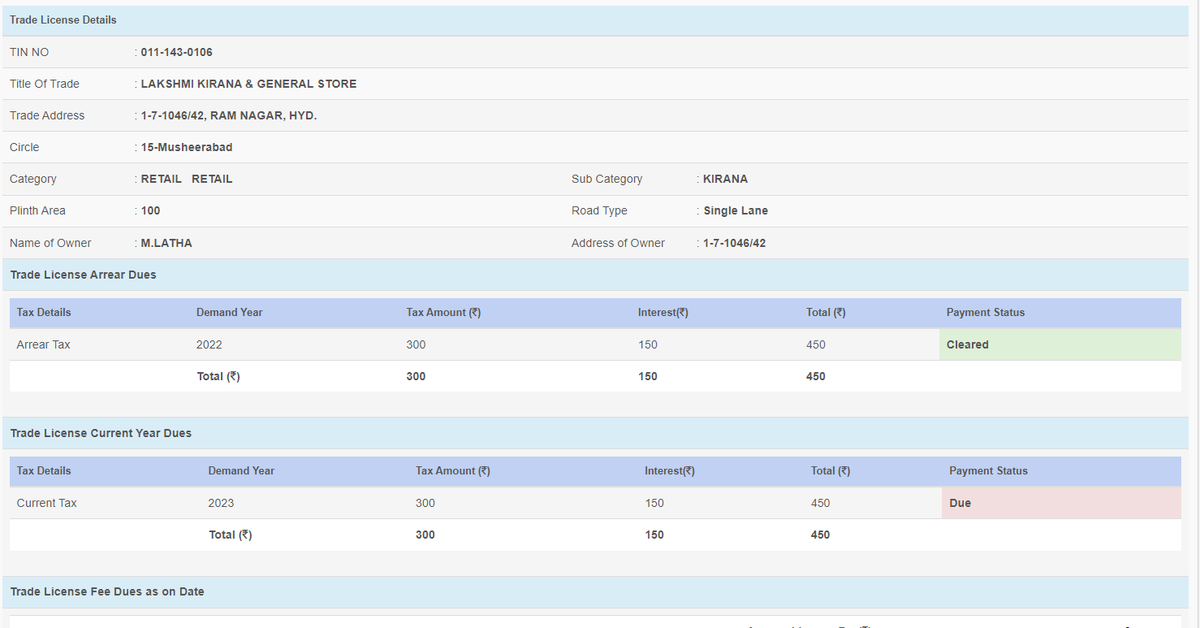Click the Trade Address label
Image resolution: width=1200 pixels, height=628 pixels.
47,116
